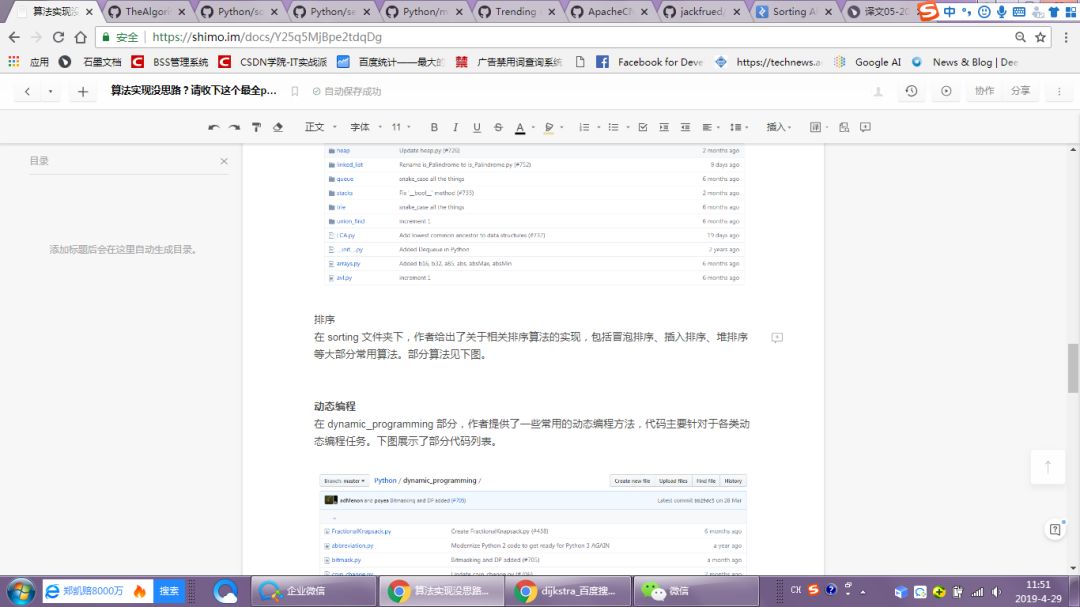This screenshot has width=1080, height=607.
Task: Open WeChat from the Windows taskbar
Action: [x=670, y=591]
